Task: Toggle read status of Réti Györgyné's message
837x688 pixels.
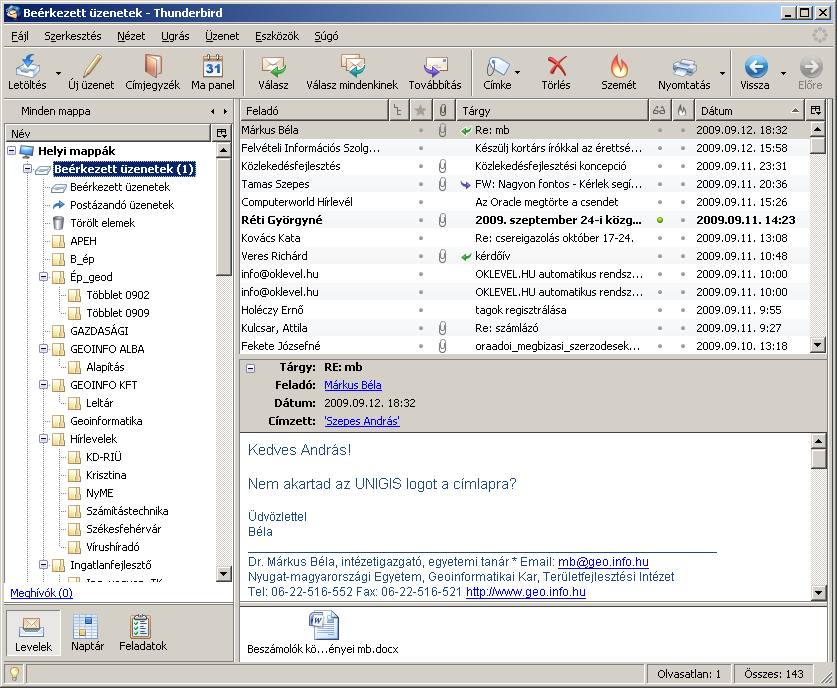Action: tap(660, 220)
